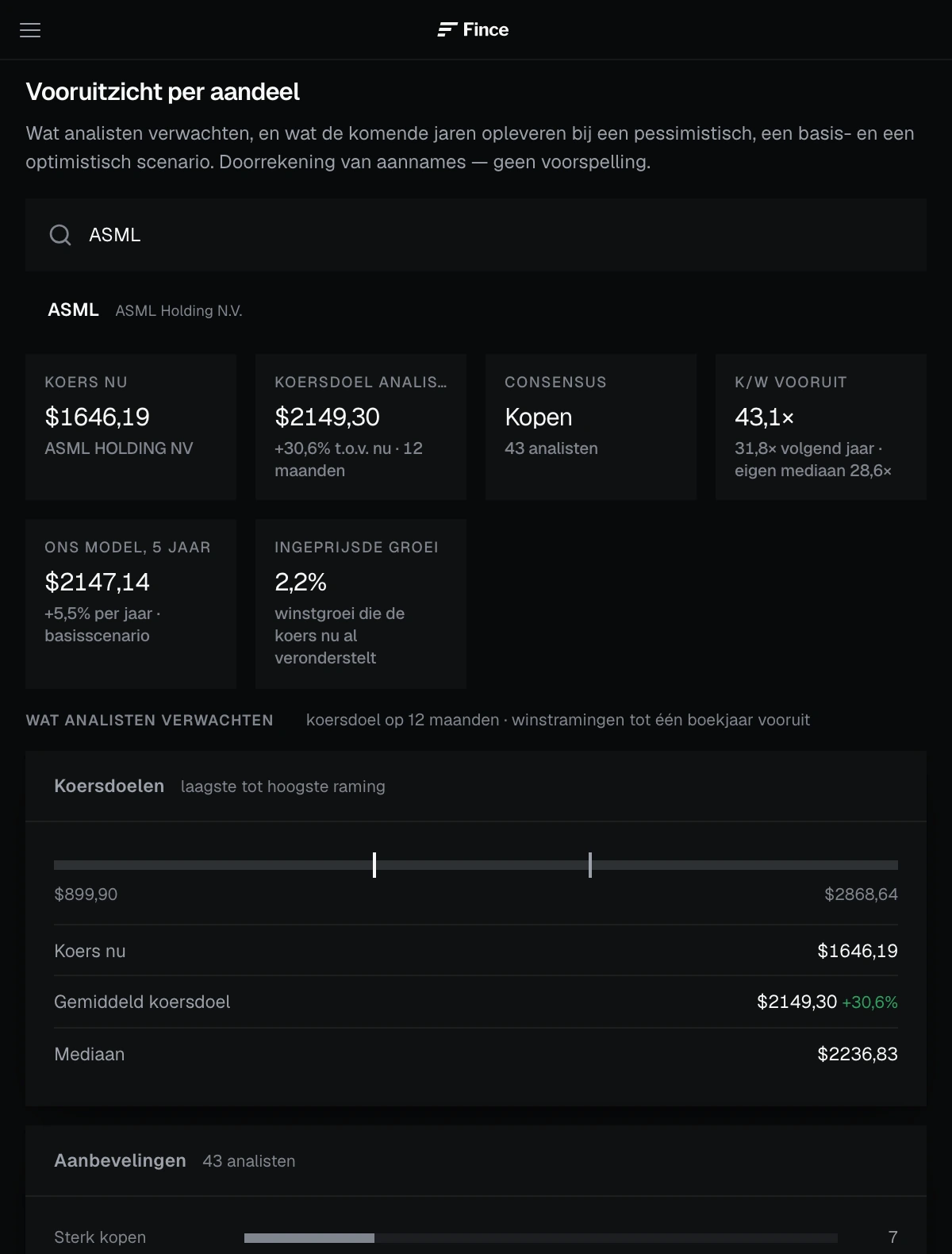This screenshot has height=1254, width=952.
Task: Click the '43 analisten' text under Kopen
Action: coord(551,448)
